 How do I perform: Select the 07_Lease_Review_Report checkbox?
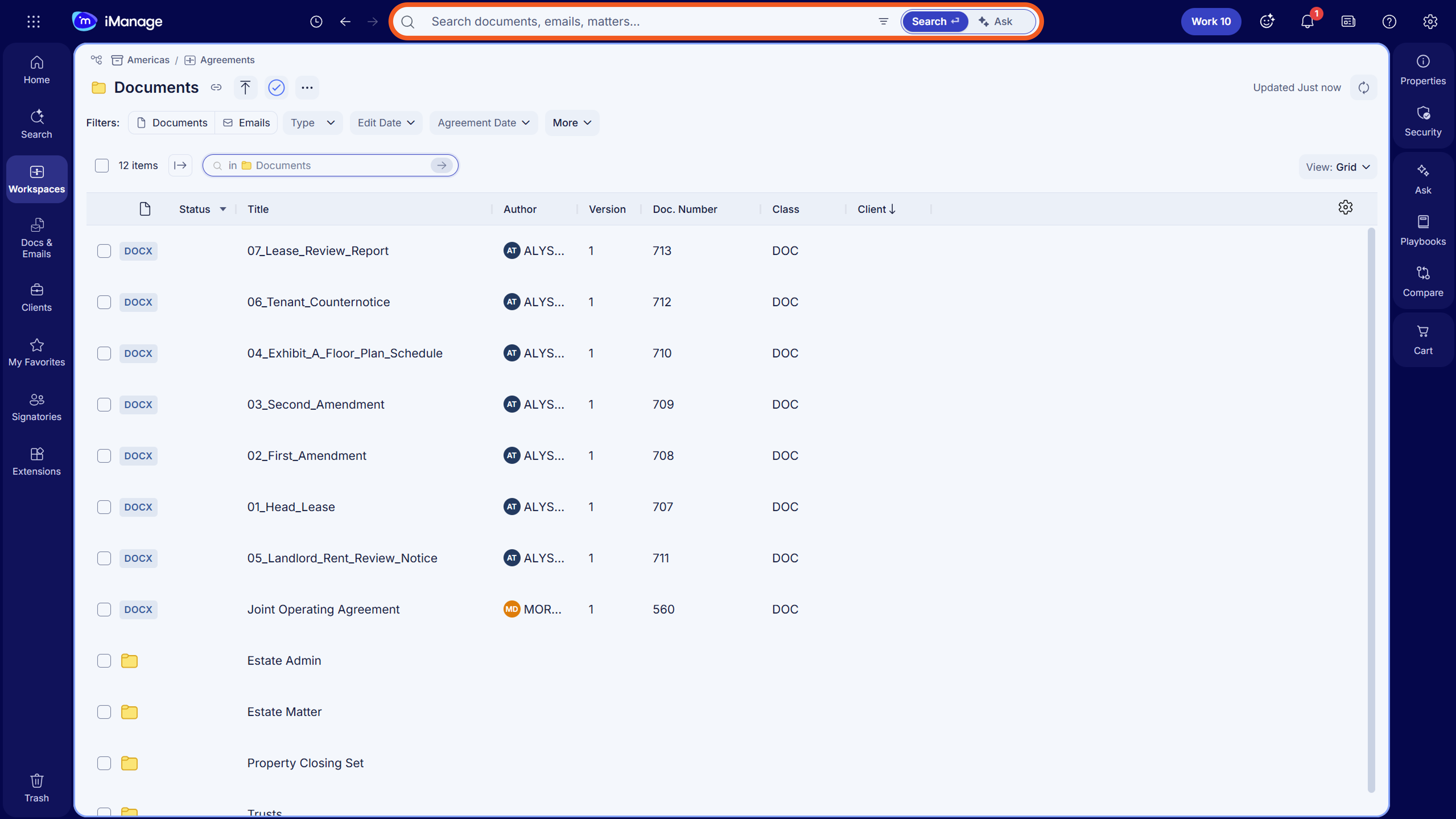(104, 251)
